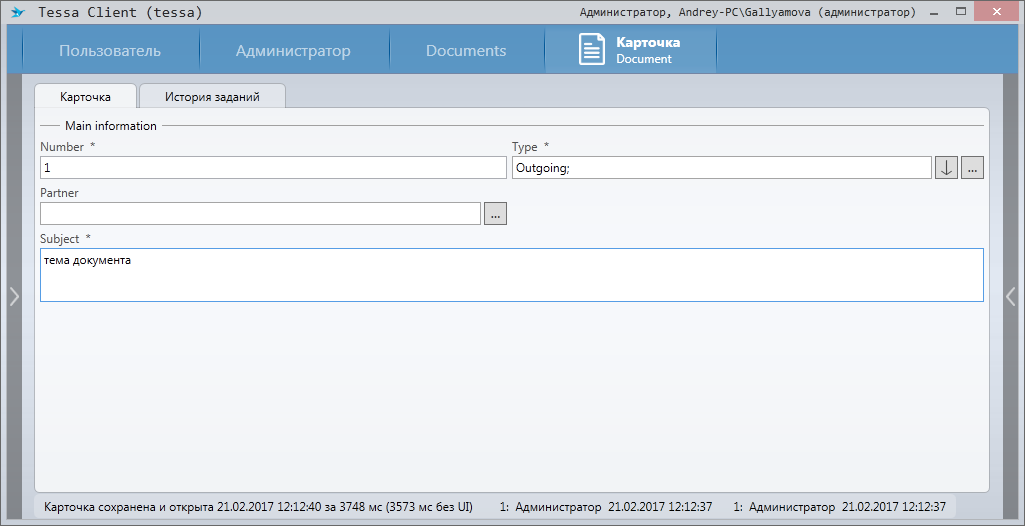The height and width of the screenshot is (526, 1025).
Task: Click the "Карточка сохранена и открыта" status message
Action: pyautogui.click(x=258, y=507)
